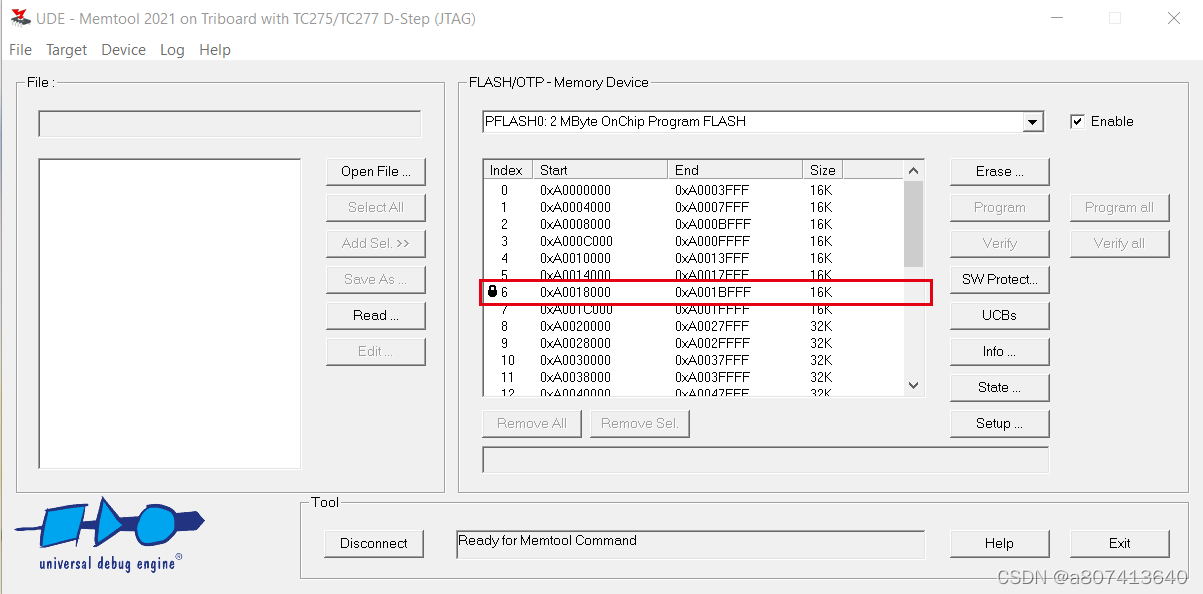
Task: Select sector row 3 at 0xA000C000
Action: (693, 241)
